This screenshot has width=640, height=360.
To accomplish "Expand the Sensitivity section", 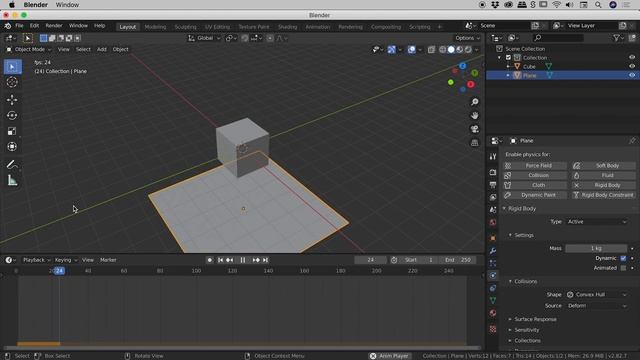I will click(526, 330).
